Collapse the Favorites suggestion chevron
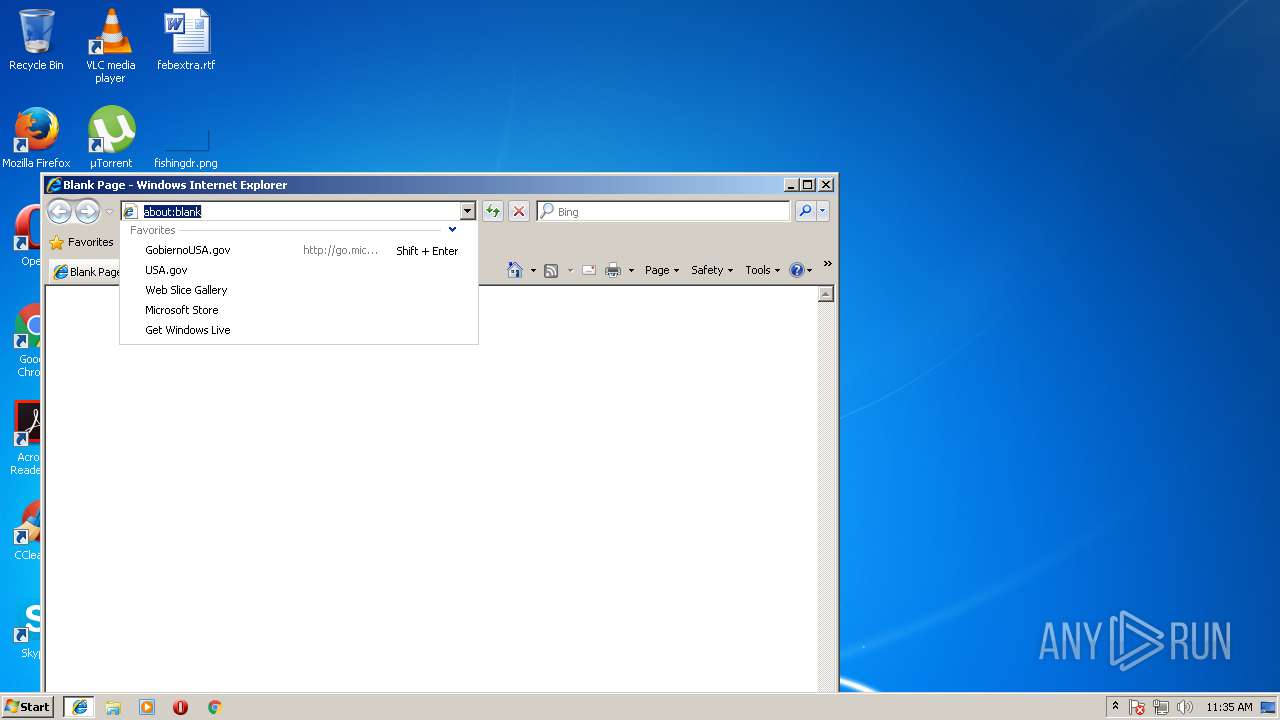 pyautogui.click(x=452, y=230)
